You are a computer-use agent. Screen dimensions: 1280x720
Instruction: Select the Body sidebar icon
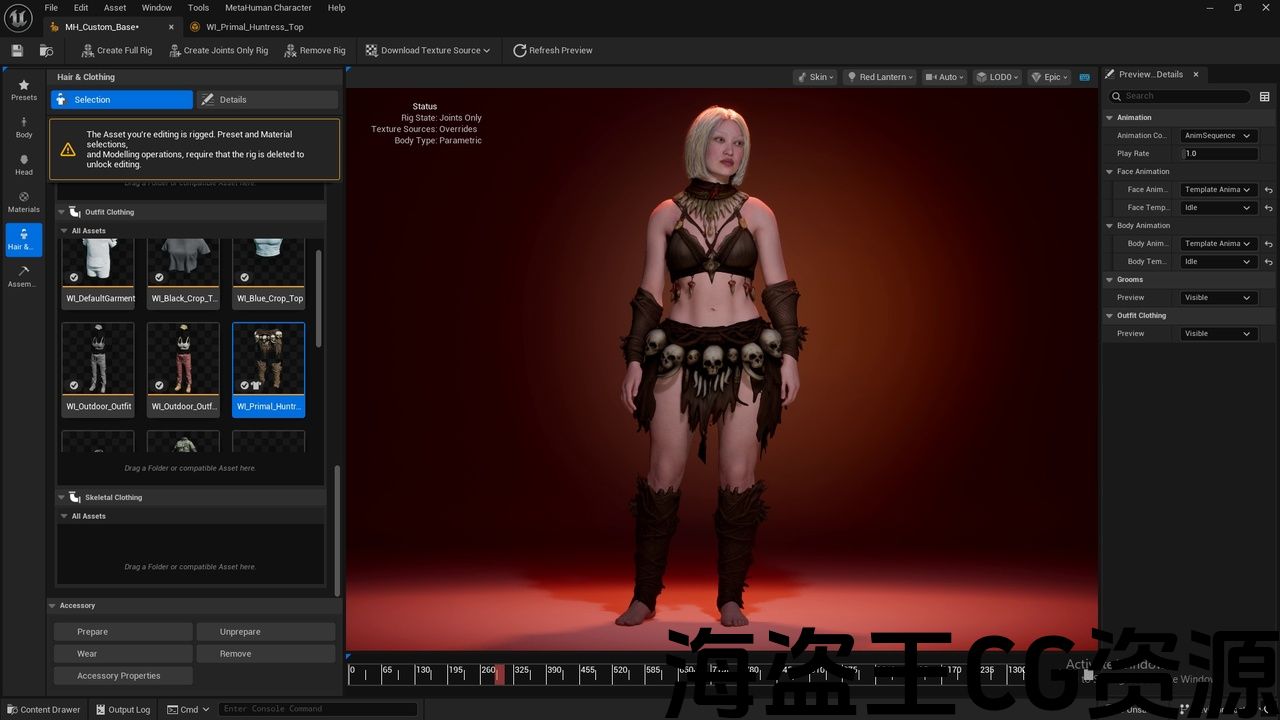point(24,127)
